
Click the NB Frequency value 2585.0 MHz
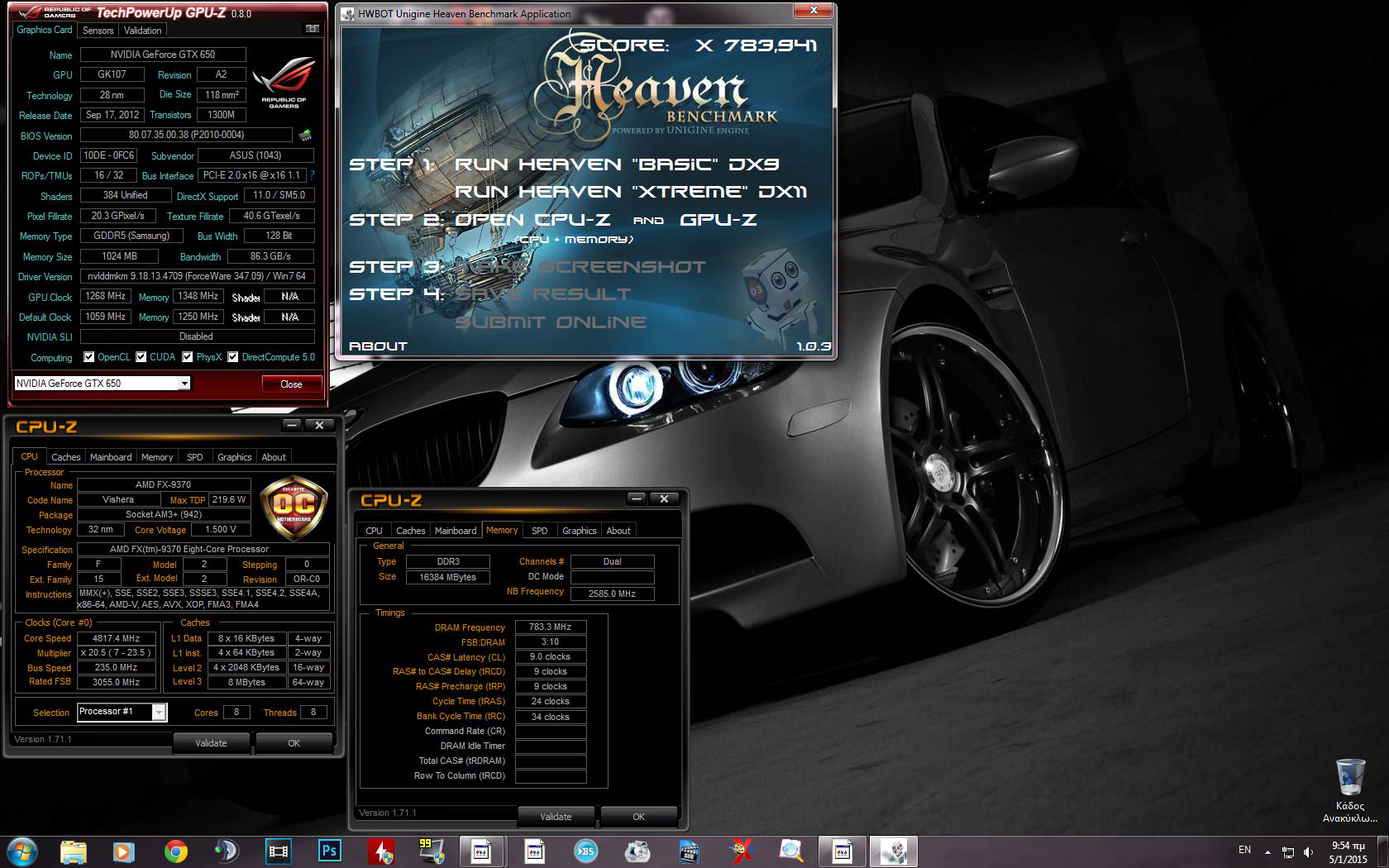pyautogui.click(x=612, y=594)
